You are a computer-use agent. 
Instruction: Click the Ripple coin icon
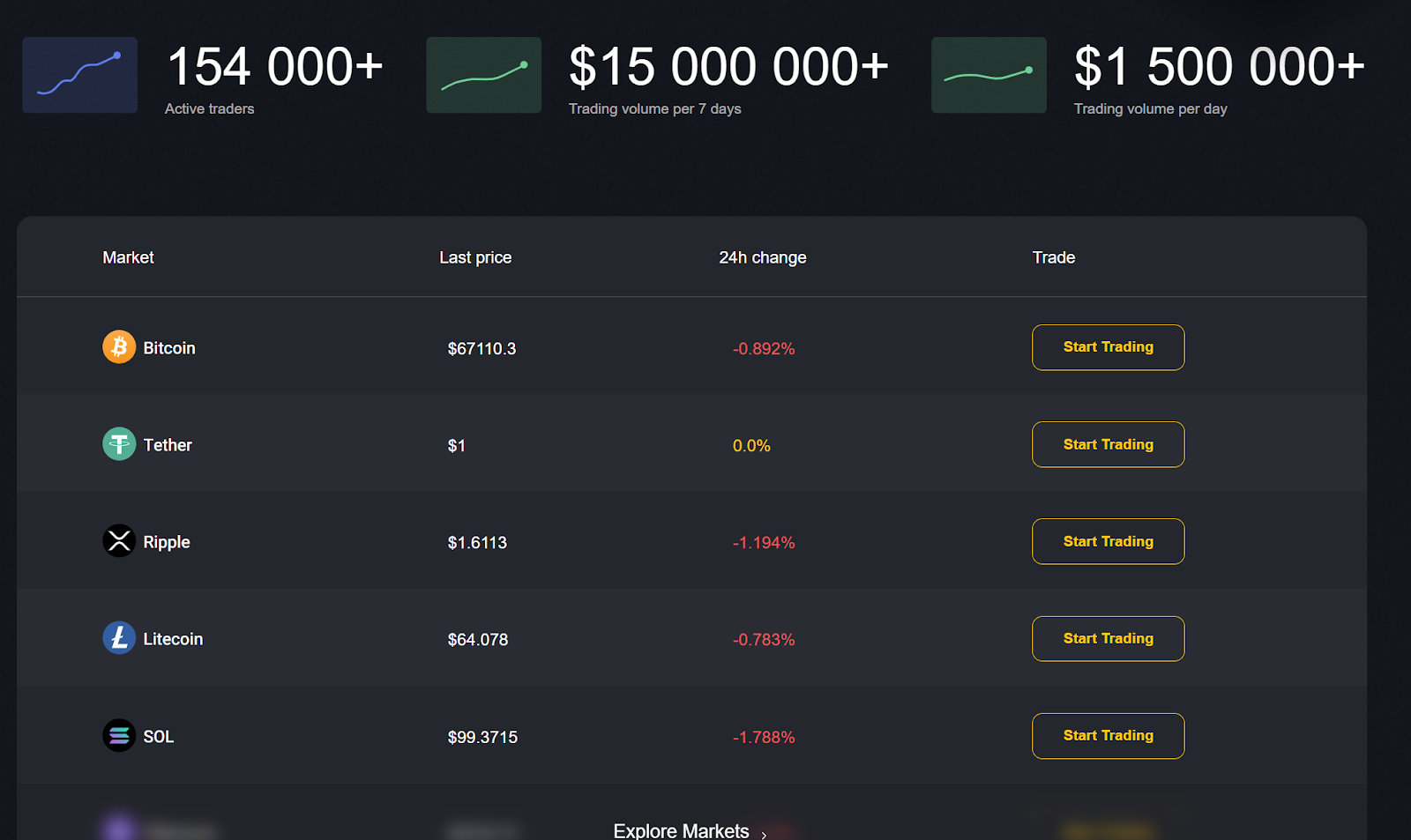(119, 541)
